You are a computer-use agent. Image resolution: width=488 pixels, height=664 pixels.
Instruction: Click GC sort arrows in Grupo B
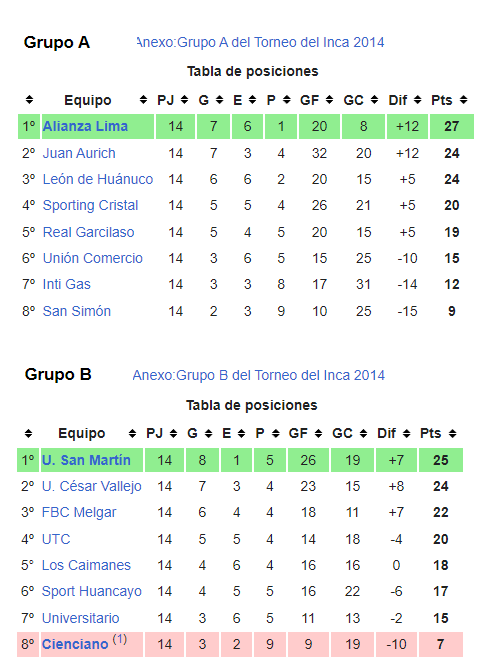click(363, 433)
